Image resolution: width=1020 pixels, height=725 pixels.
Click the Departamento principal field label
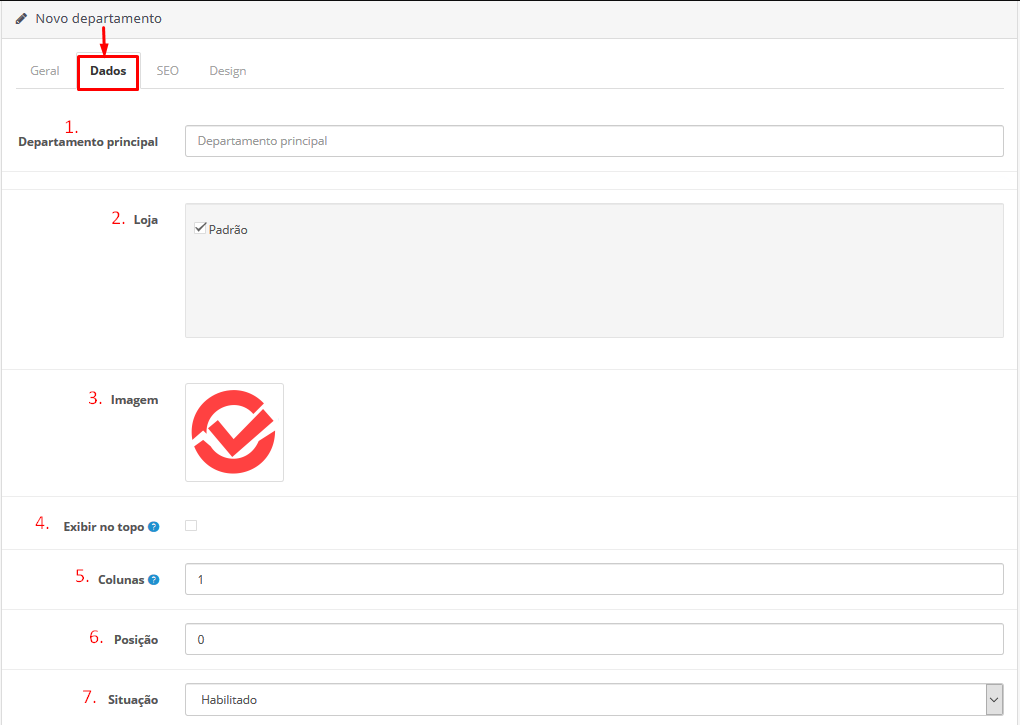[x=88, y=142]
